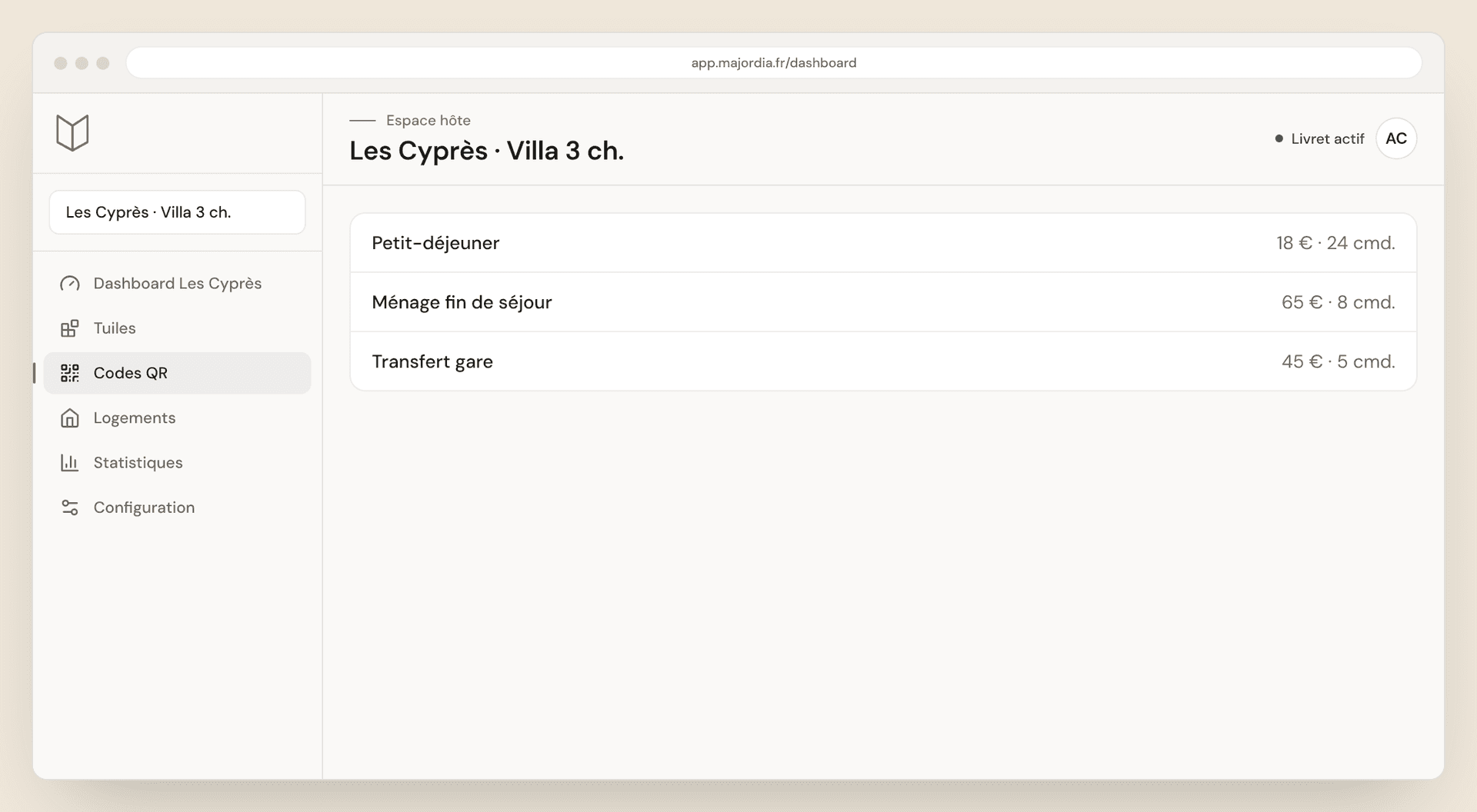The height and width of the screenshot is (812, 1477).
Task: Click the Livret actif status indicator
Action: coord(1319,138)
